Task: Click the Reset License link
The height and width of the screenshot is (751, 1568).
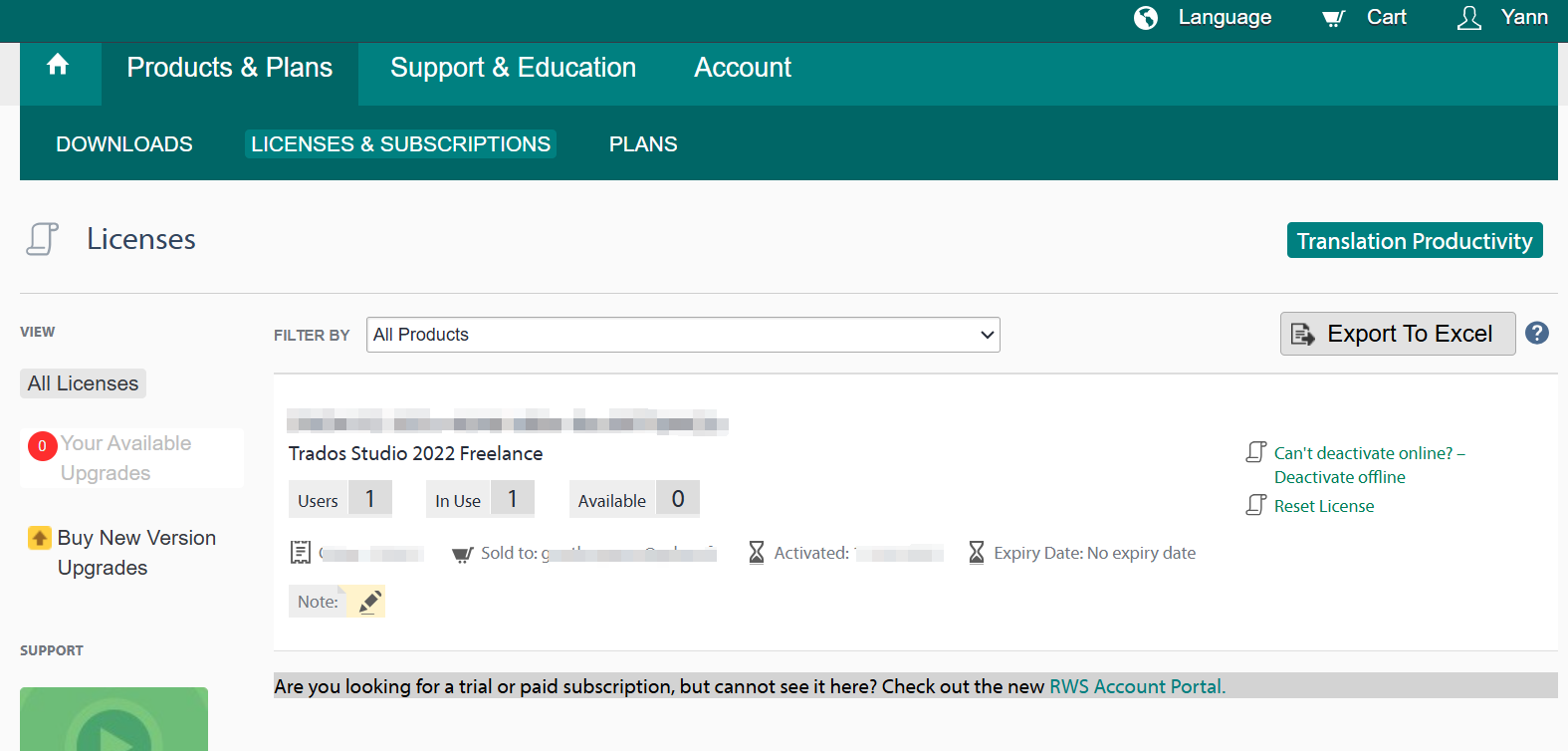Action: pos(1324,506)
